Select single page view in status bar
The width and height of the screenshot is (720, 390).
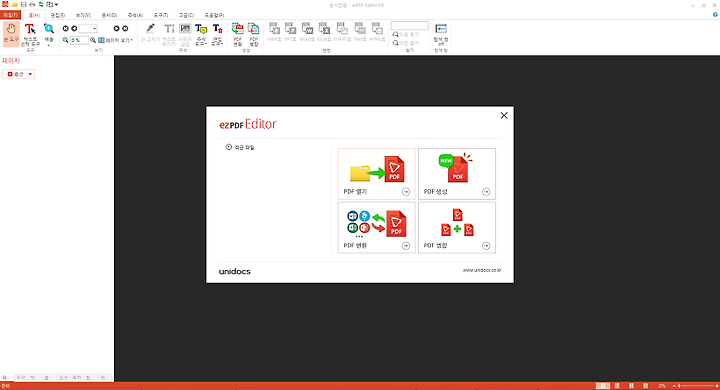[x=603, y=386]
